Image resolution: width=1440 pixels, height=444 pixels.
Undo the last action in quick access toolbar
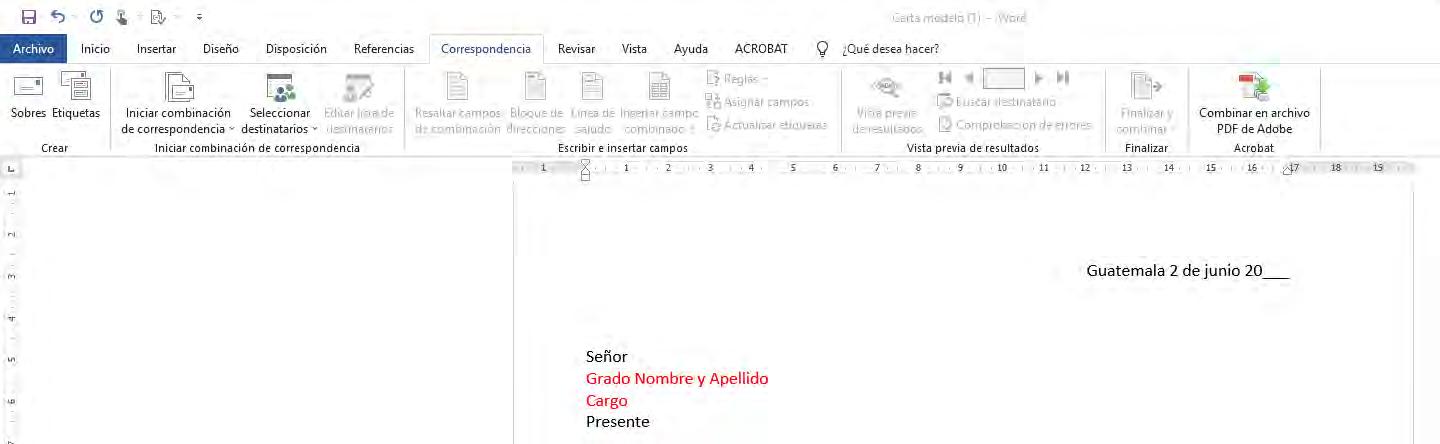click(x=57, y=17)
